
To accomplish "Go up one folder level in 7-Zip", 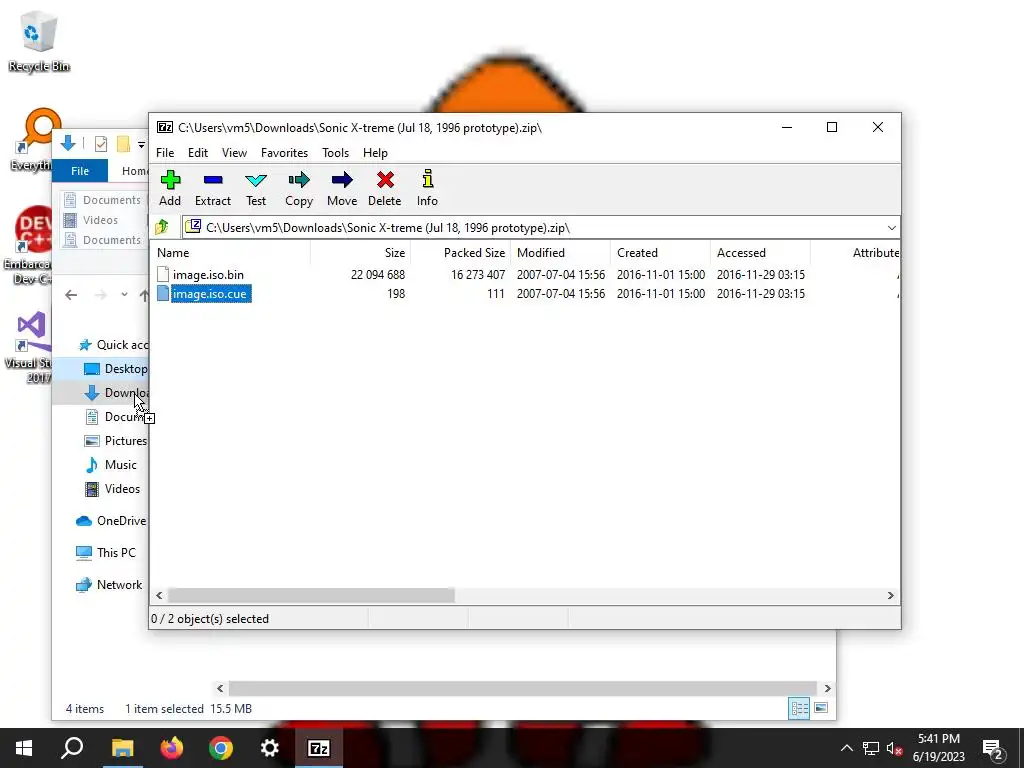I will [x=162, y=227].
